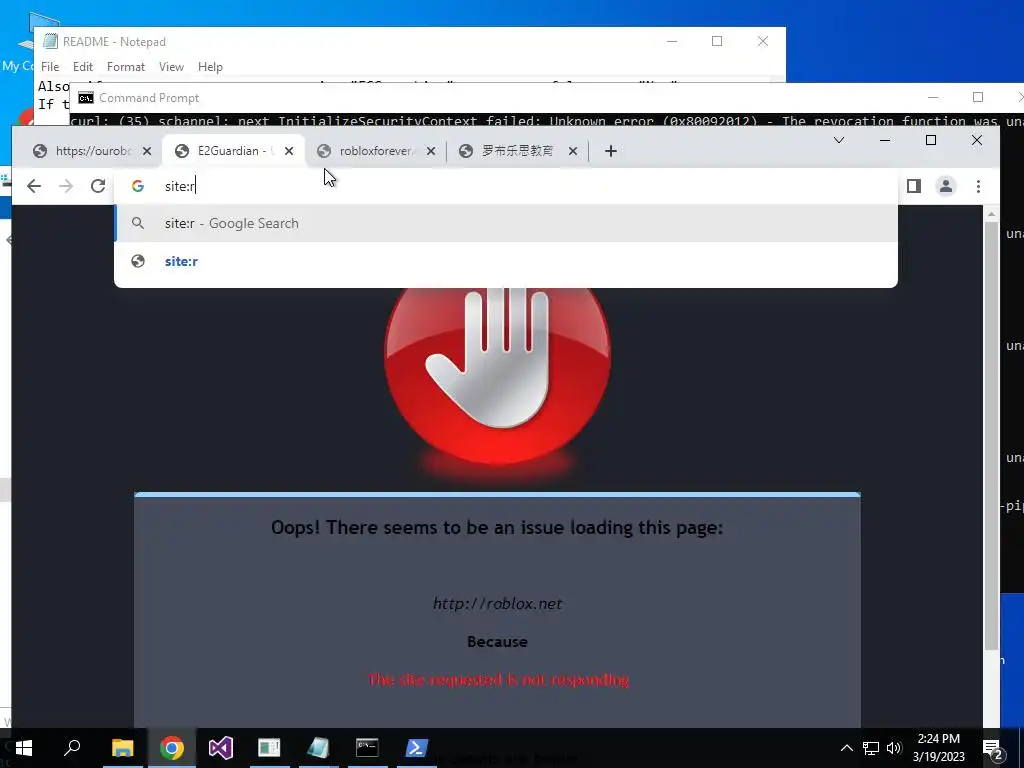Screen dimensions: 1024x768
Task: Click the Command Prompt title bar icon
Action: click(86, 98)
